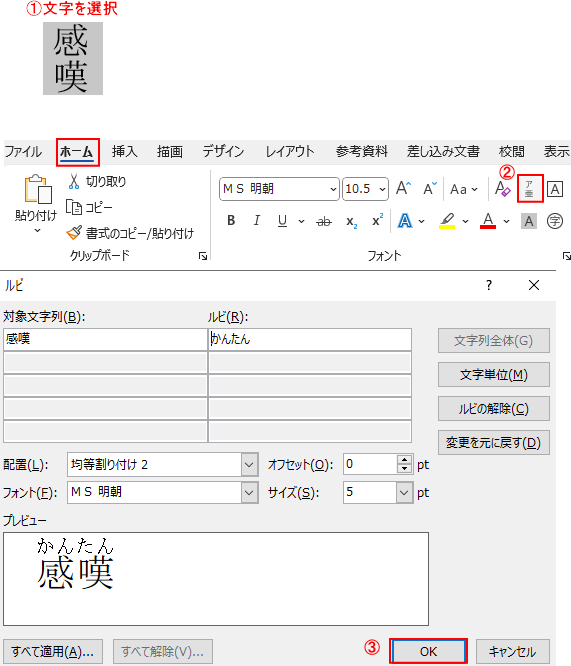Open the Change Case Aa dropdown

coord(464,189)
